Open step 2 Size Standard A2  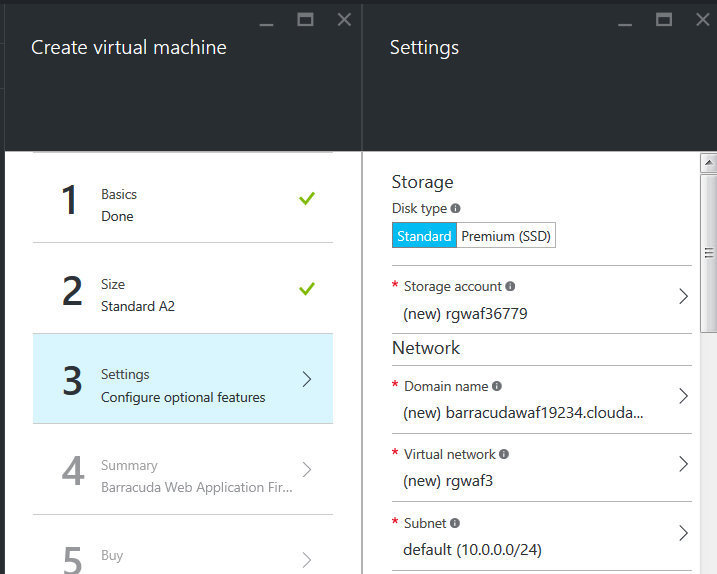(183, 288)
